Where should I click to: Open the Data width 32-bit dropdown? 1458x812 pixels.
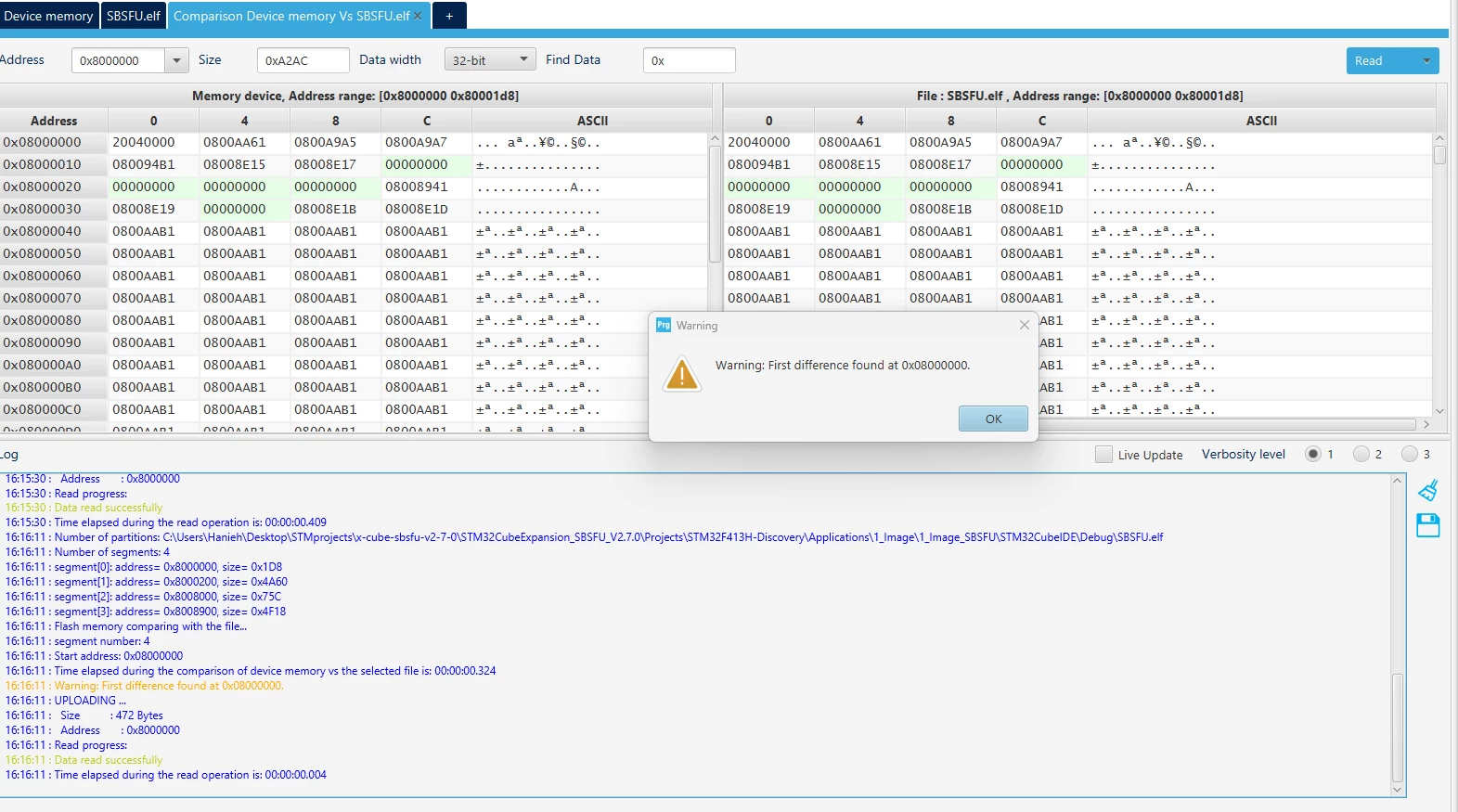coord(490,60)
